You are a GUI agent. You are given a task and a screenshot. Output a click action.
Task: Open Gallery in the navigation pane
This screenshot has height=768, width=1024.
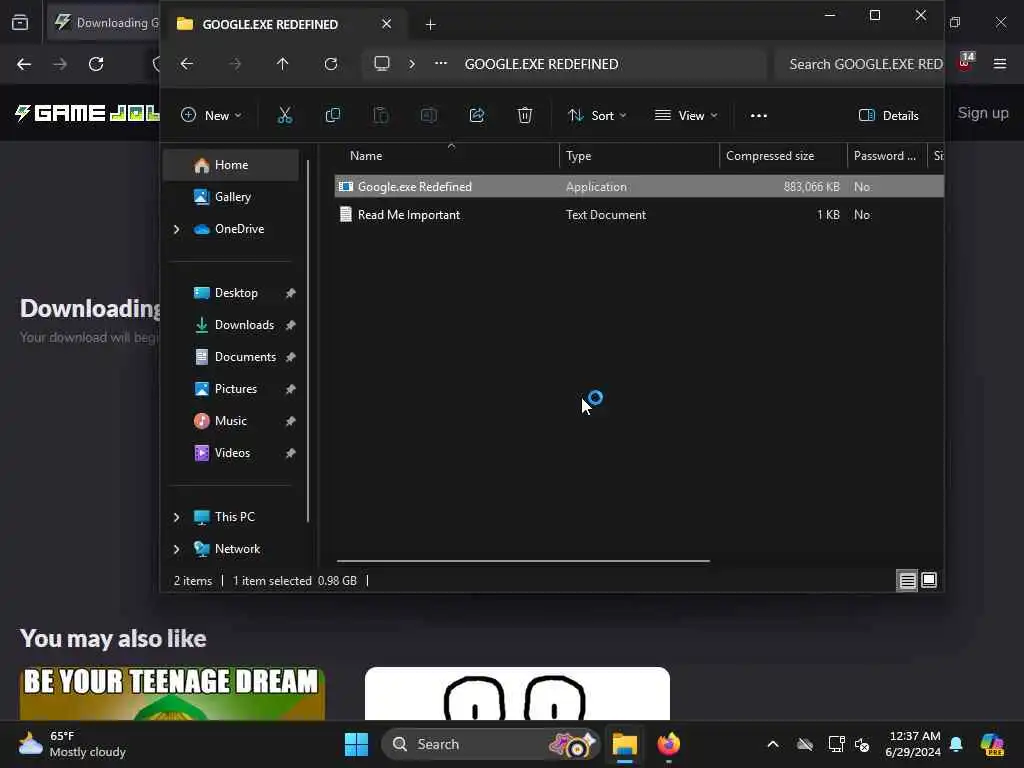point(231,197)
